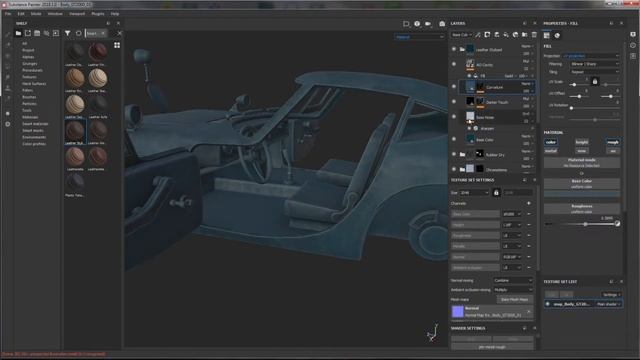The width and height of the screenshot is (640, 360).
Task: Open the File menu
Action: 8,14
